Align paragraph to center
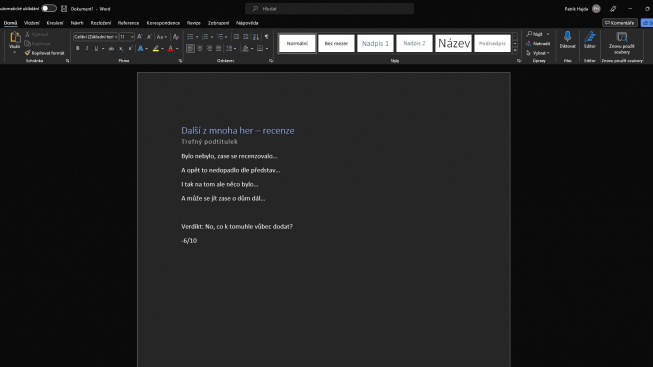The image size is (653, 367). click(x=200, y=49)
